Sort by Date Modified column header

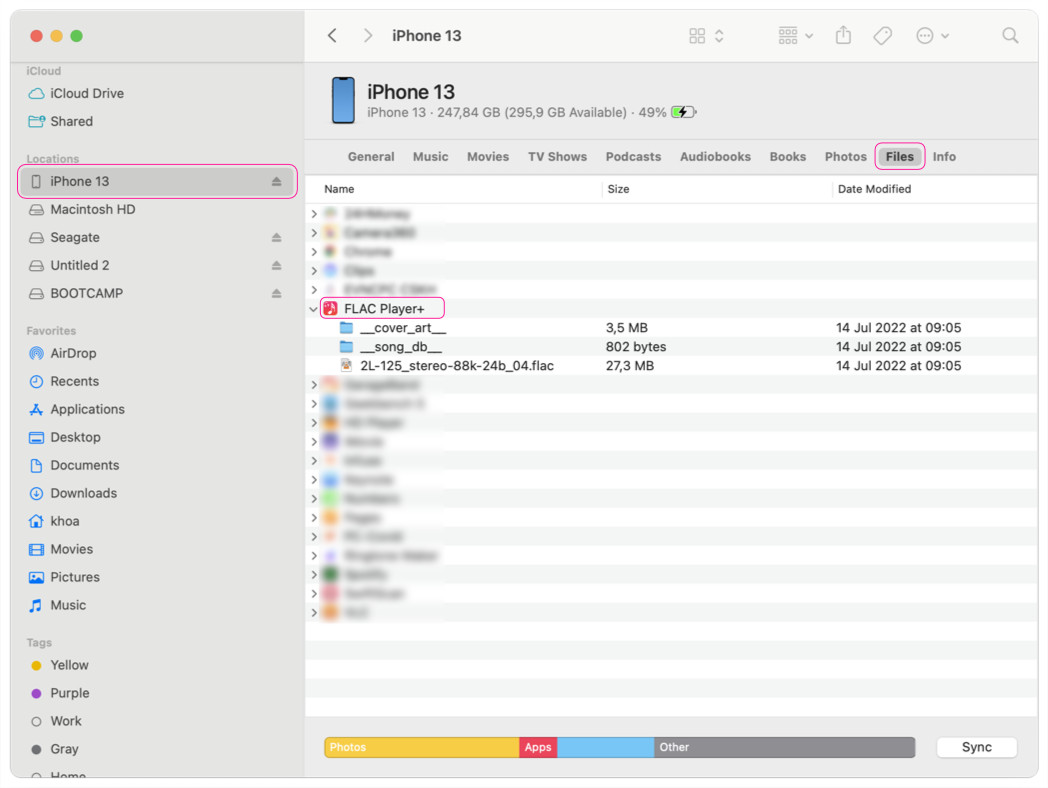(x=874, y=189)
